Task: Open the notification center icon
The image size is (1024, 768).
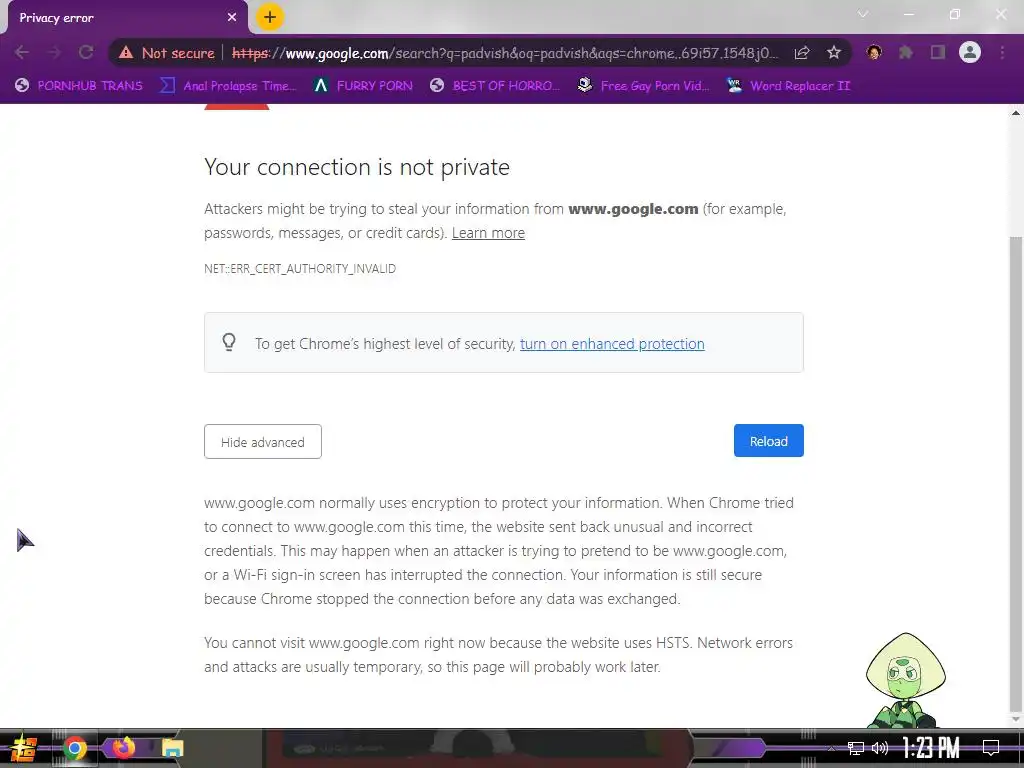Action: [x=991, y=748]
